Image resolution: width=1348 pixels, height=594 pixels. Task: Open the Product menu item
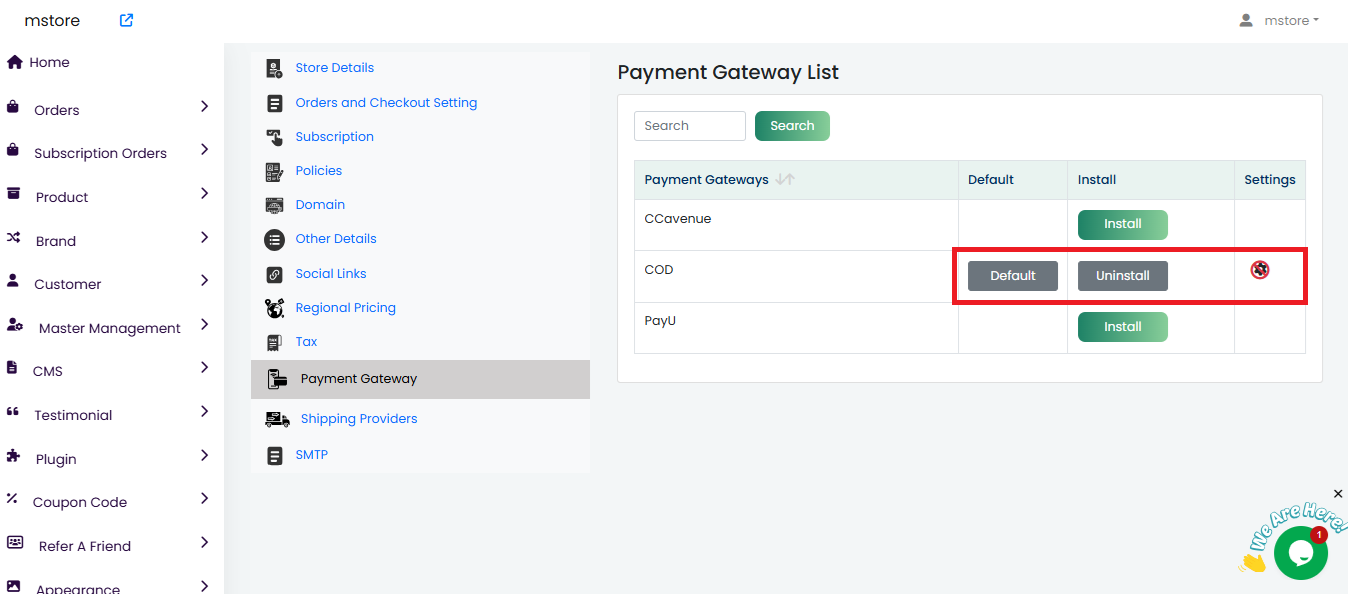tap(62, 197)
